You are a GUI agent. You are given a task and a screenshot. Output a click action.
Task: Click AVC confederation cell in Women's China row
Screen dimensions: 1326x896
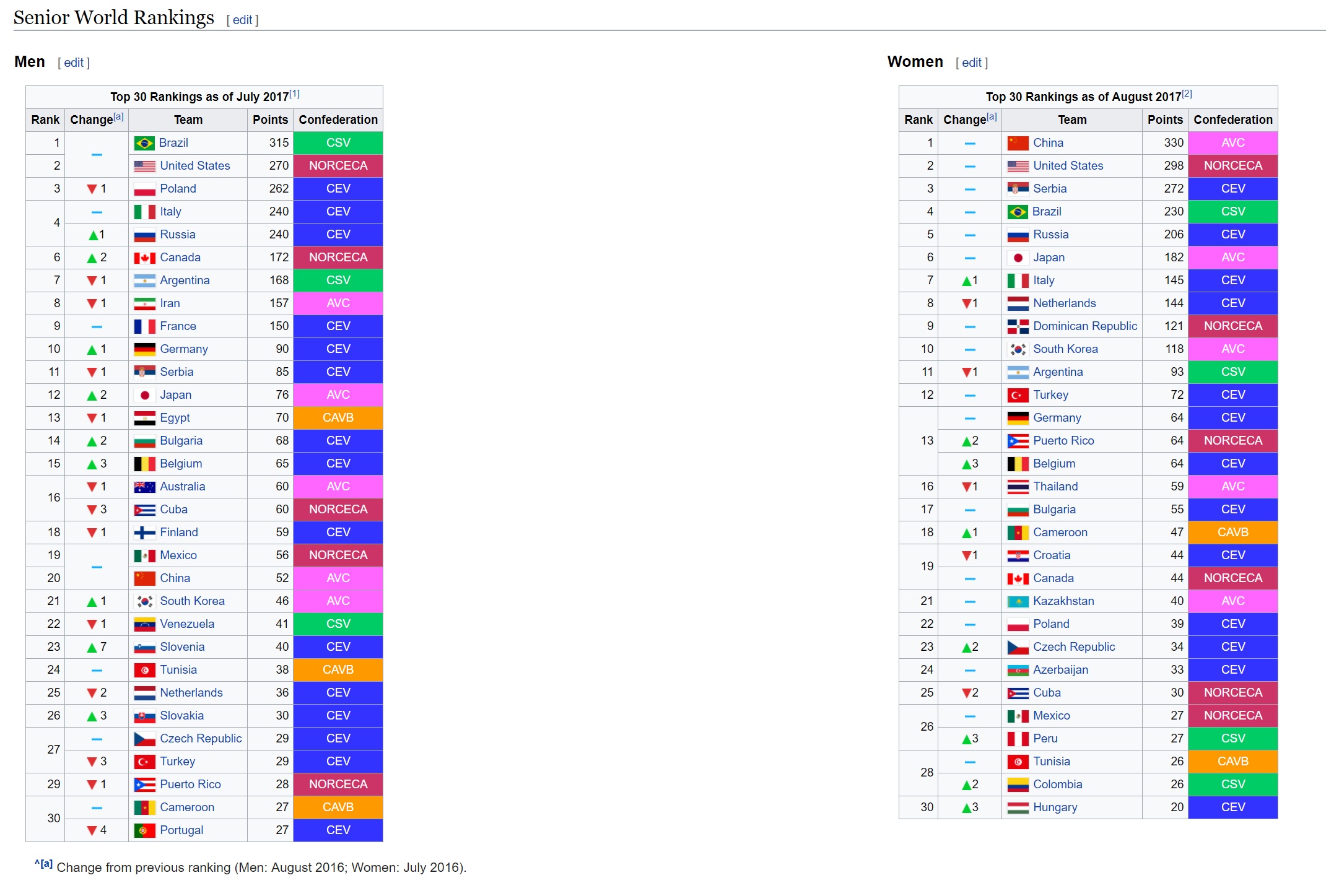(x=1232, y=143)
